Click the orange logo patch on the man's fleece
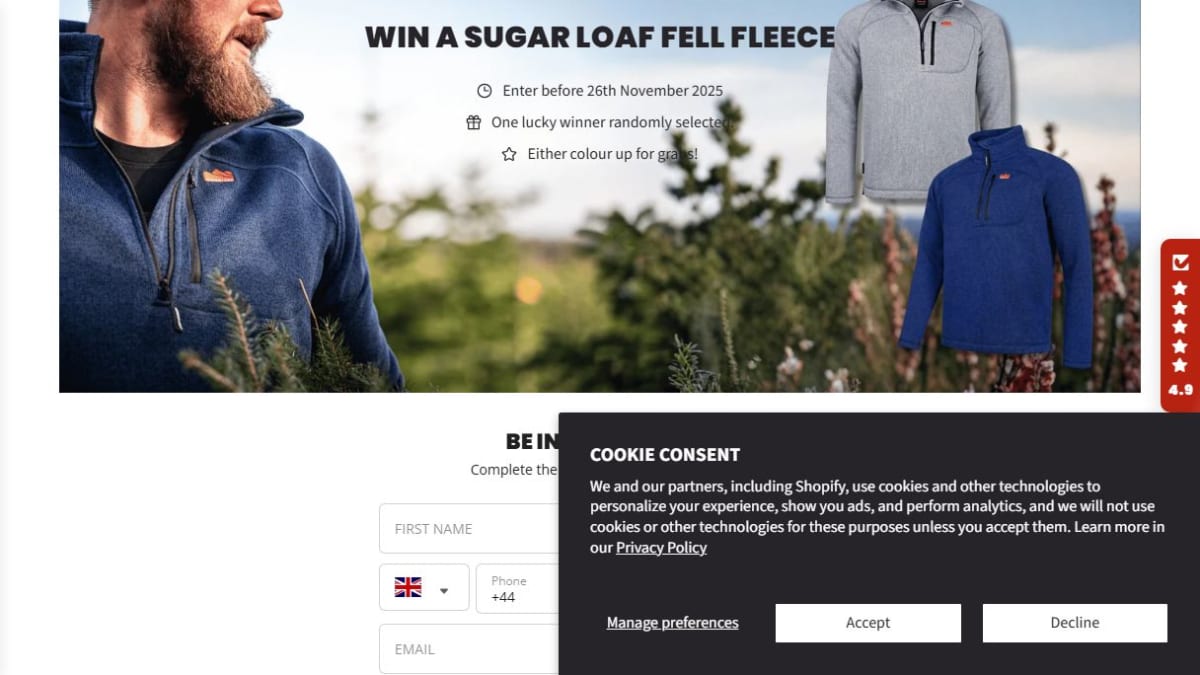This screenshot has width=1200, height=675. tap(218, 176)
